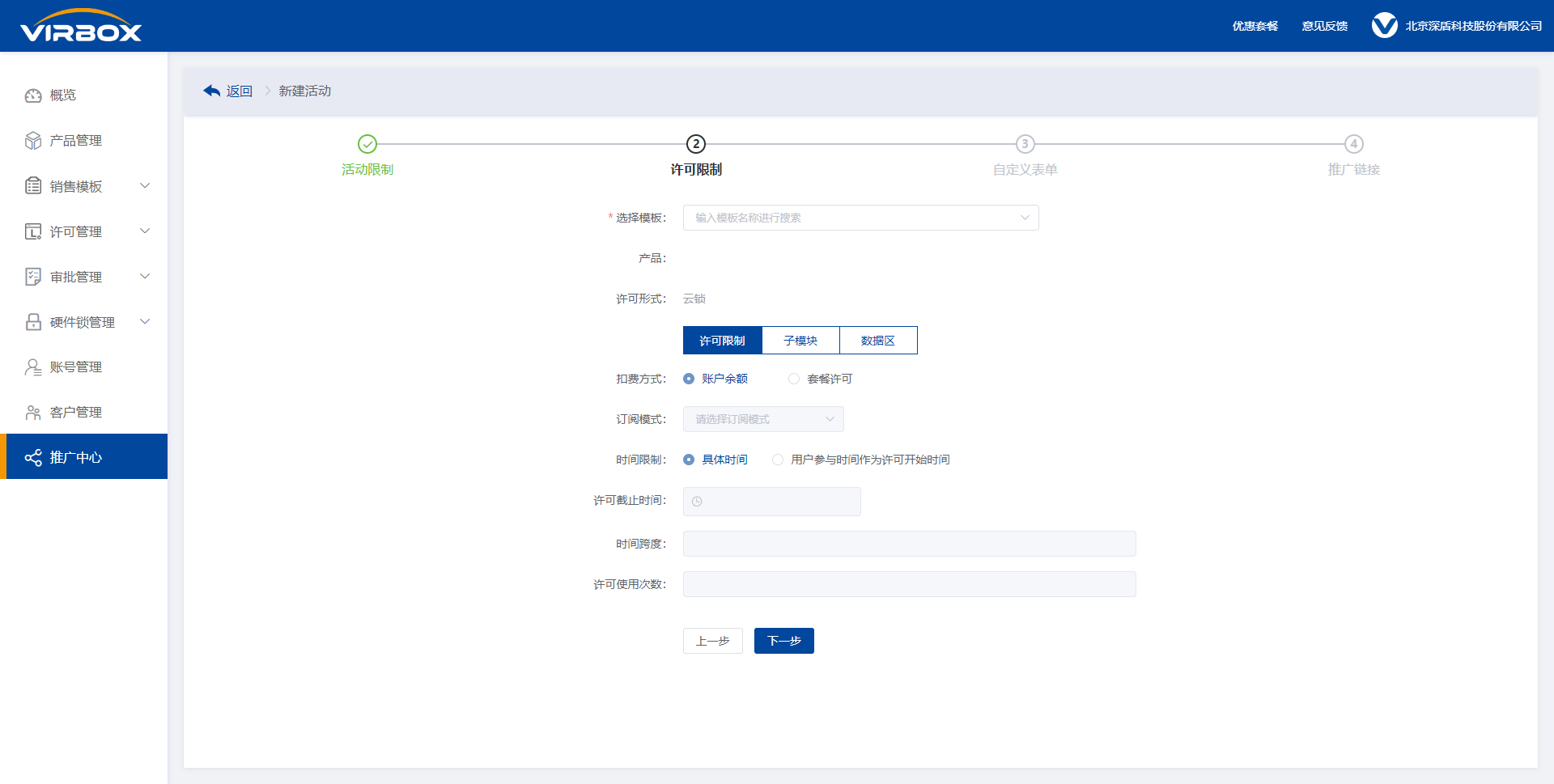
Task: Click the 自定义表单 step label
Action: pos(1025,170)
